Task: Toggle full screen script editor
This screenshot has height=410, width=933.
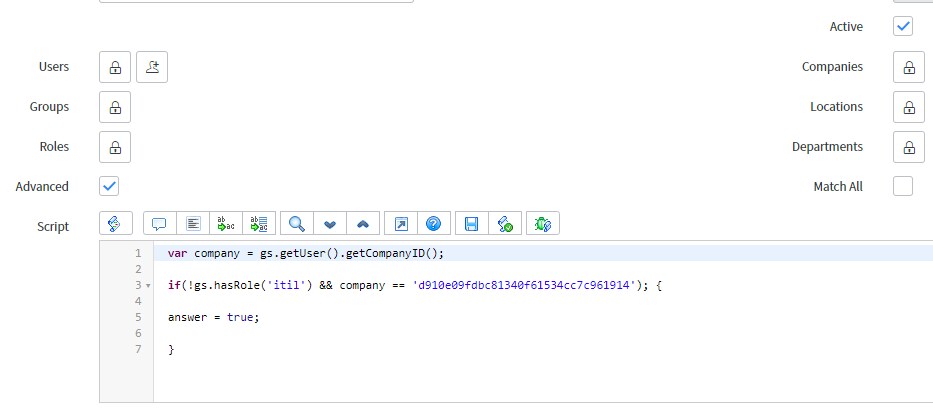Action: pos(401,224)
